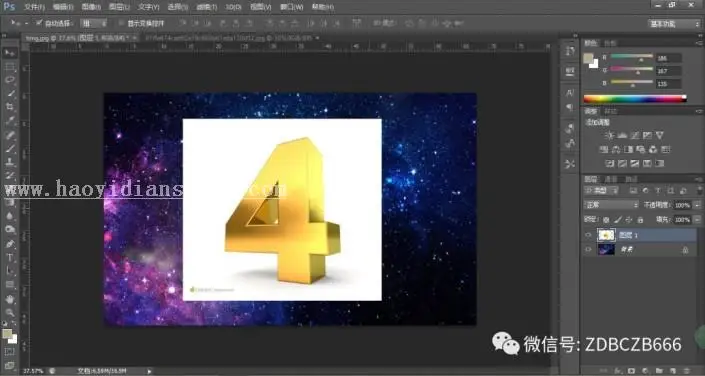705x376 pixels.
Task: Select the Hand tool
Action: pyautogui.click(x=9, y=299)
